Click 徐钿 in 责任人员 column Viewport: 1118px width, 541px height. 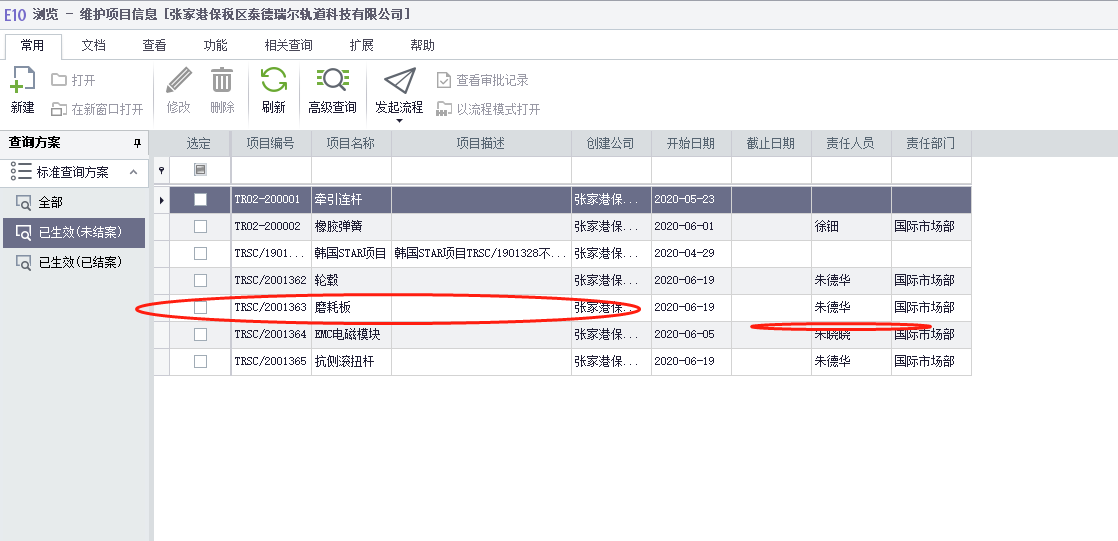(x=827, y=227)
